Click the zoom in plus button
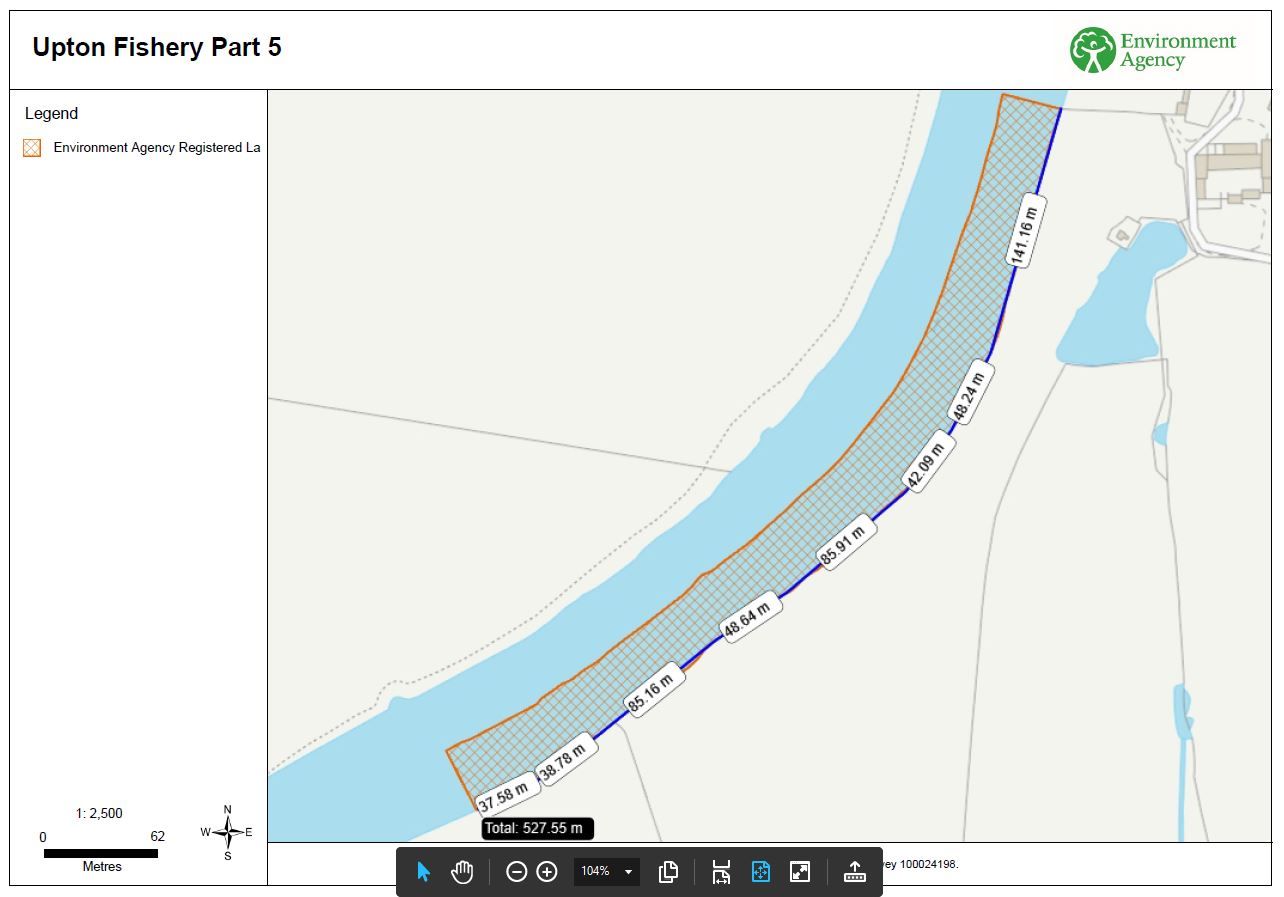 (x=547, y=872)
